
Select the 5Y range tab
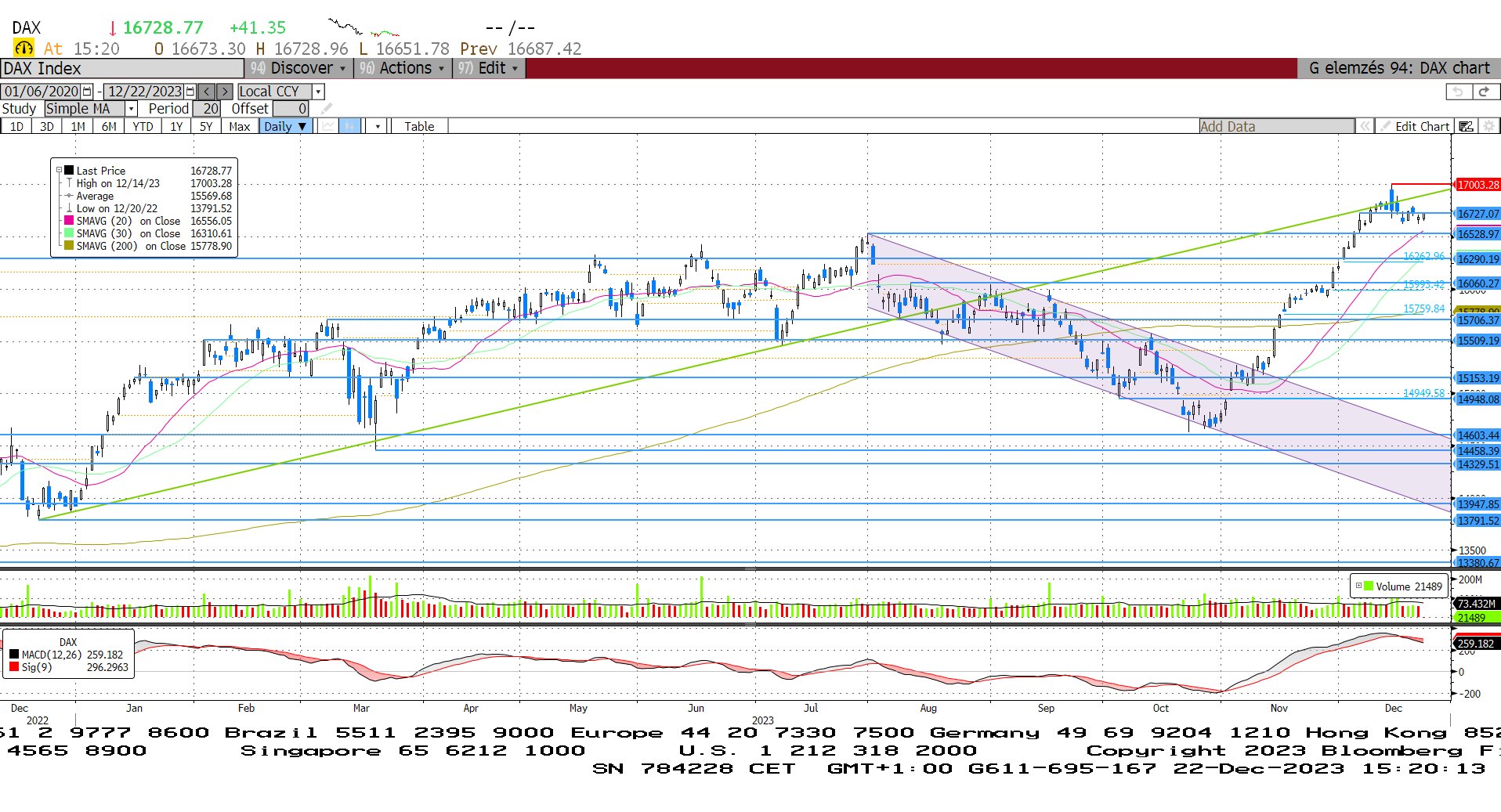coord(205,126)
